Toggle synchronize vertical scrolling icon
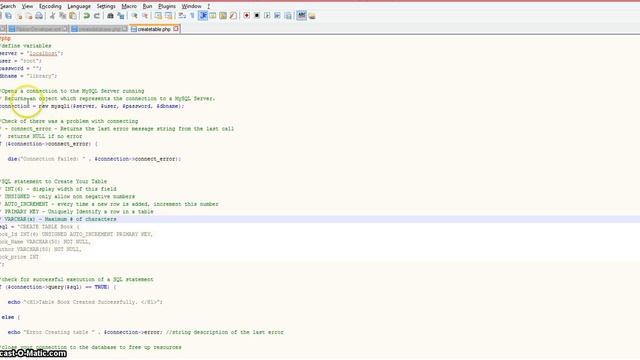Screen dimensions: 640x360 tap(158, 16)
